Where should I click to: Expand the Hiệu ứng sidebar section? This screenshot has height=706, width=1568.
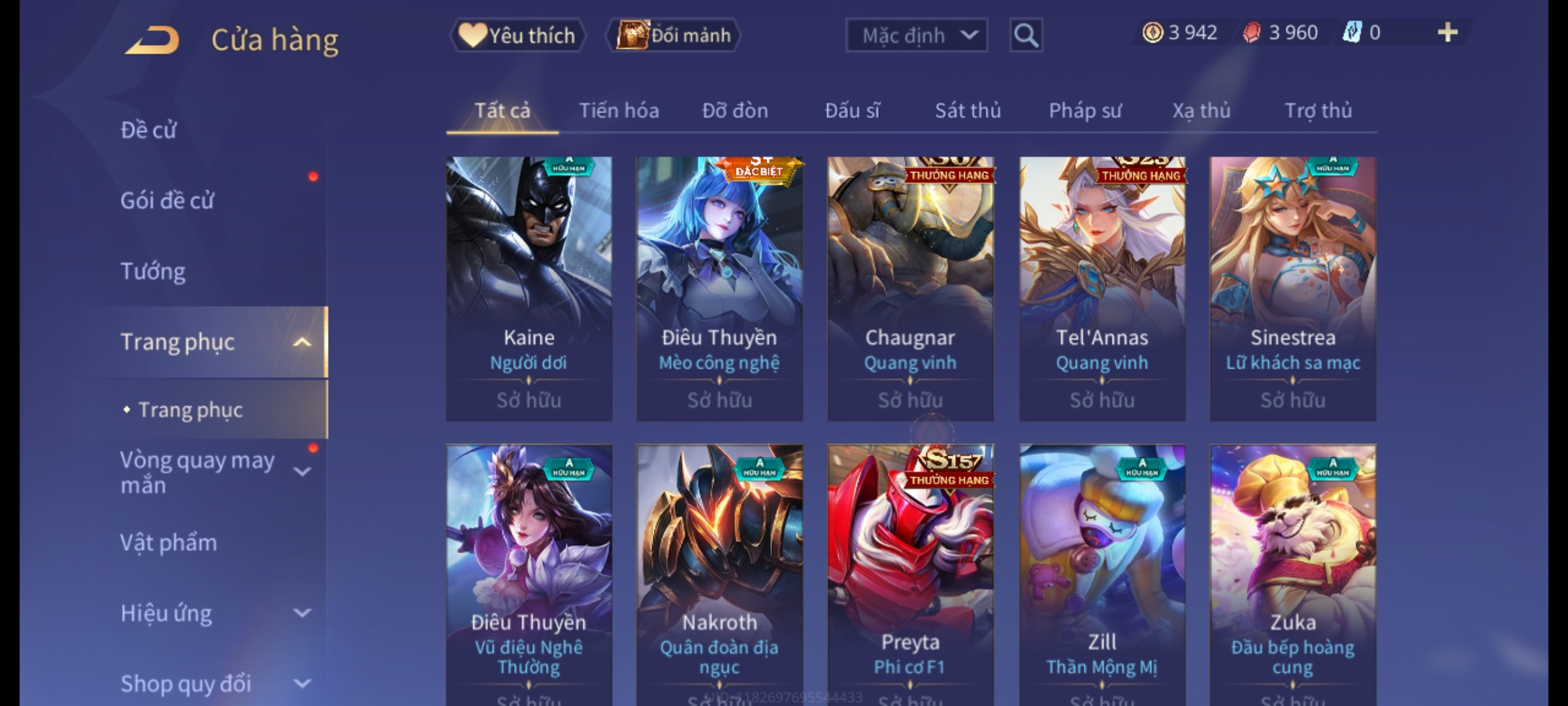click(301, 613)
